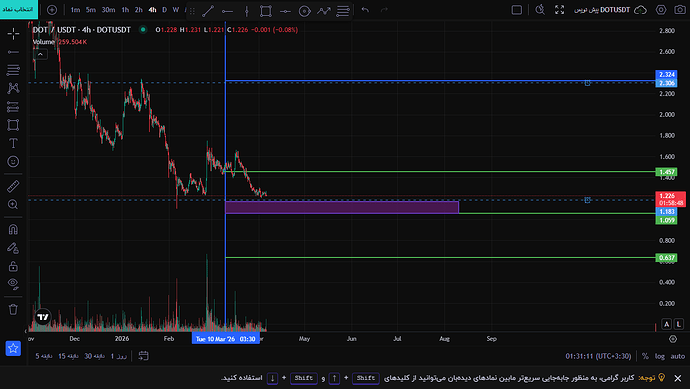Take a chart snapshot with camera icon
The image size is (690, 389).
(x=680, y=10)
